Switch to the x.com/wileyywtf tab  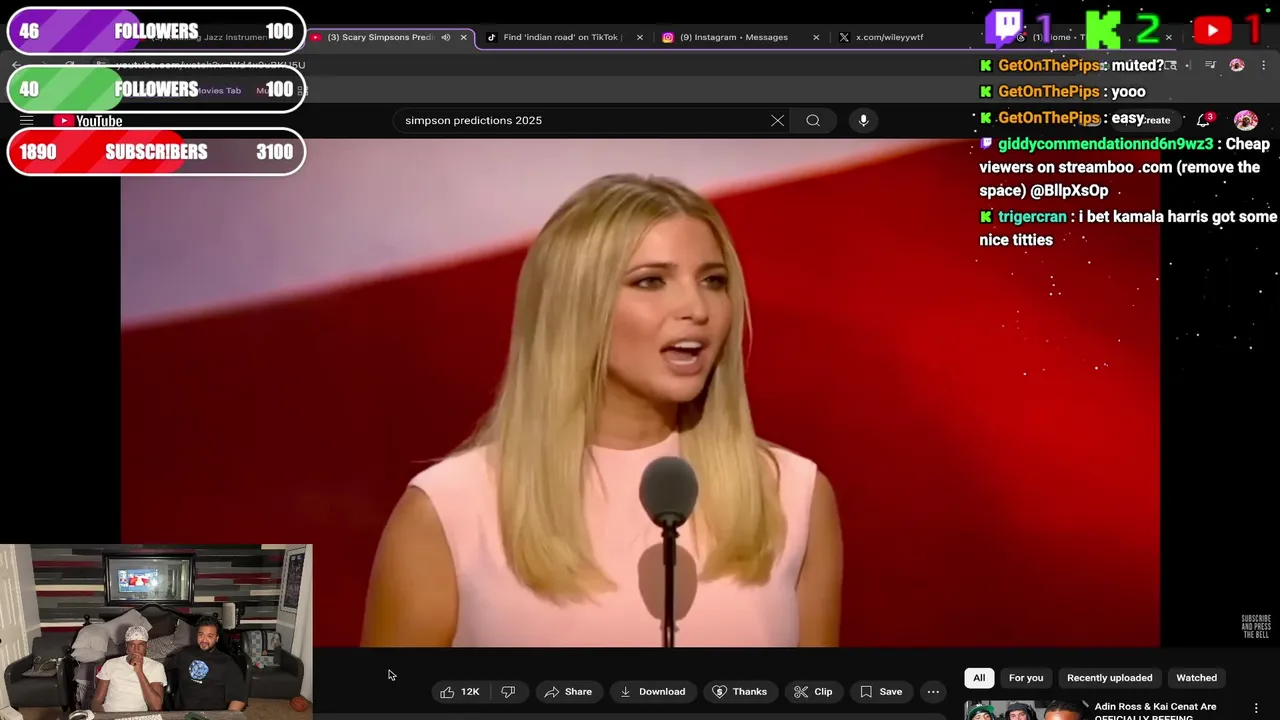(890, 37)
